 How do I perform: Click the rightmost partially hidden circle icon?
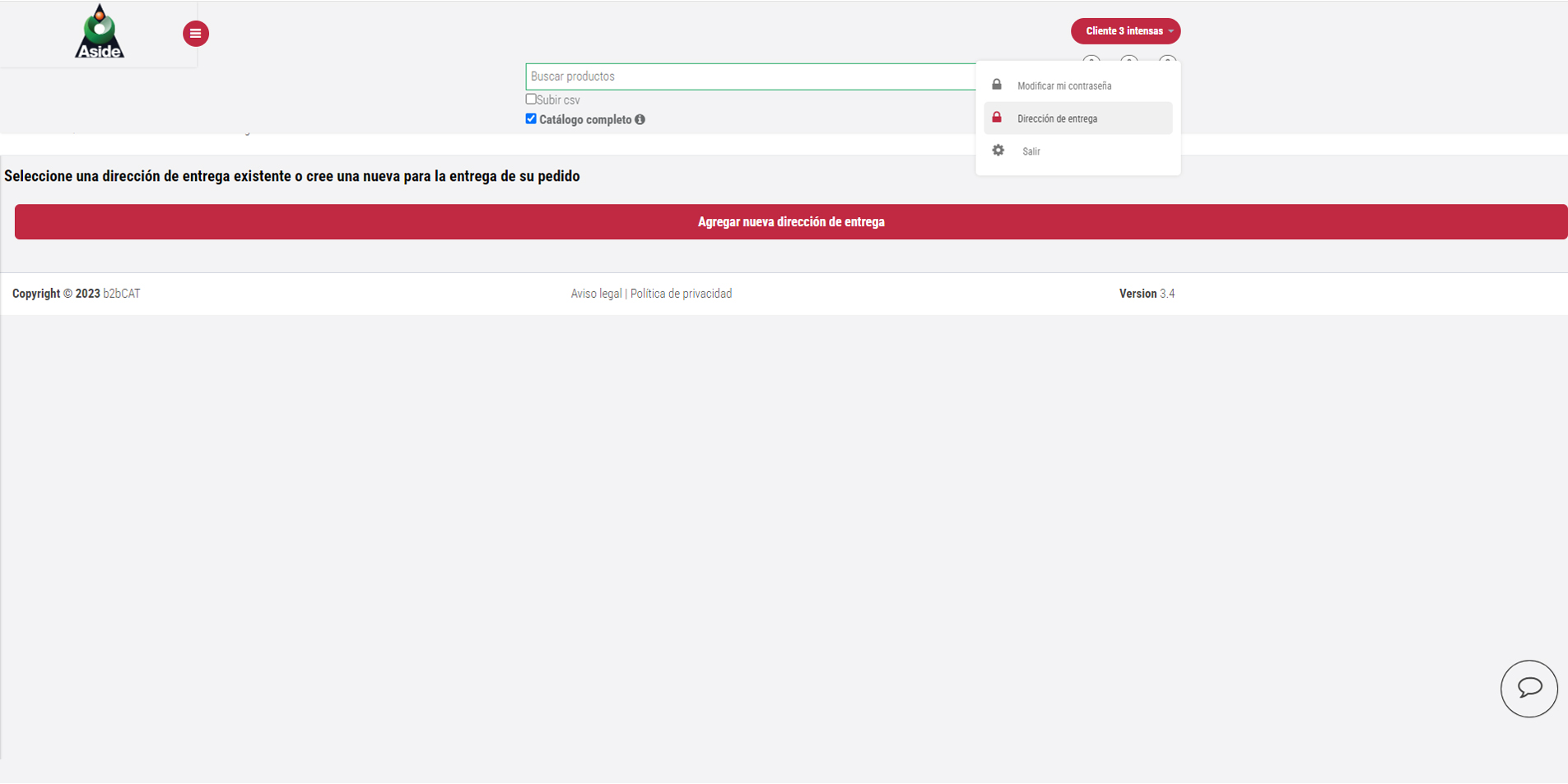[x=1167, y=60]
